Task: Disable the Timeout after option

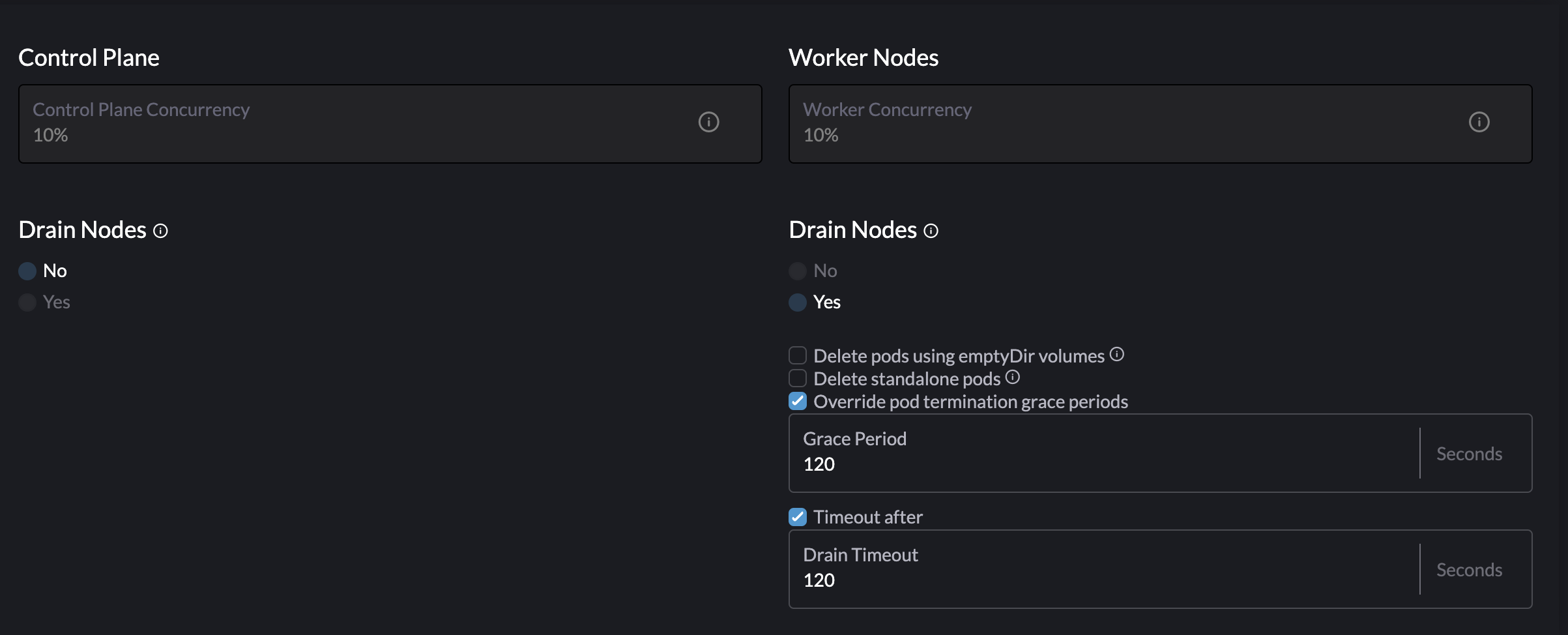Action: click(x=797, y=517)
